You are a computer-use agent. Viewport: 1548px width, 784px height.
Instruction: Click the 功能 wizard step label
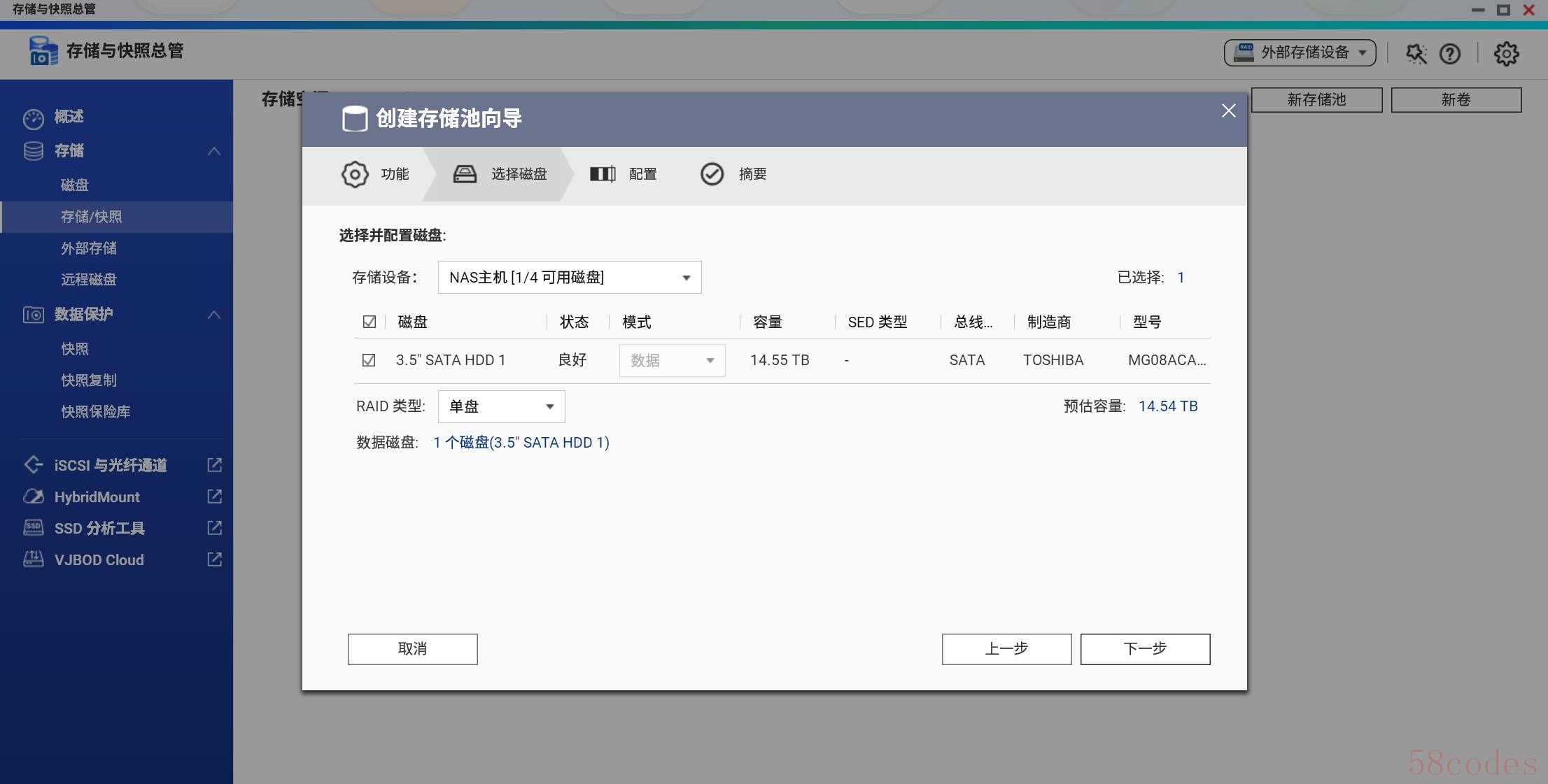[x=395, y=174]
